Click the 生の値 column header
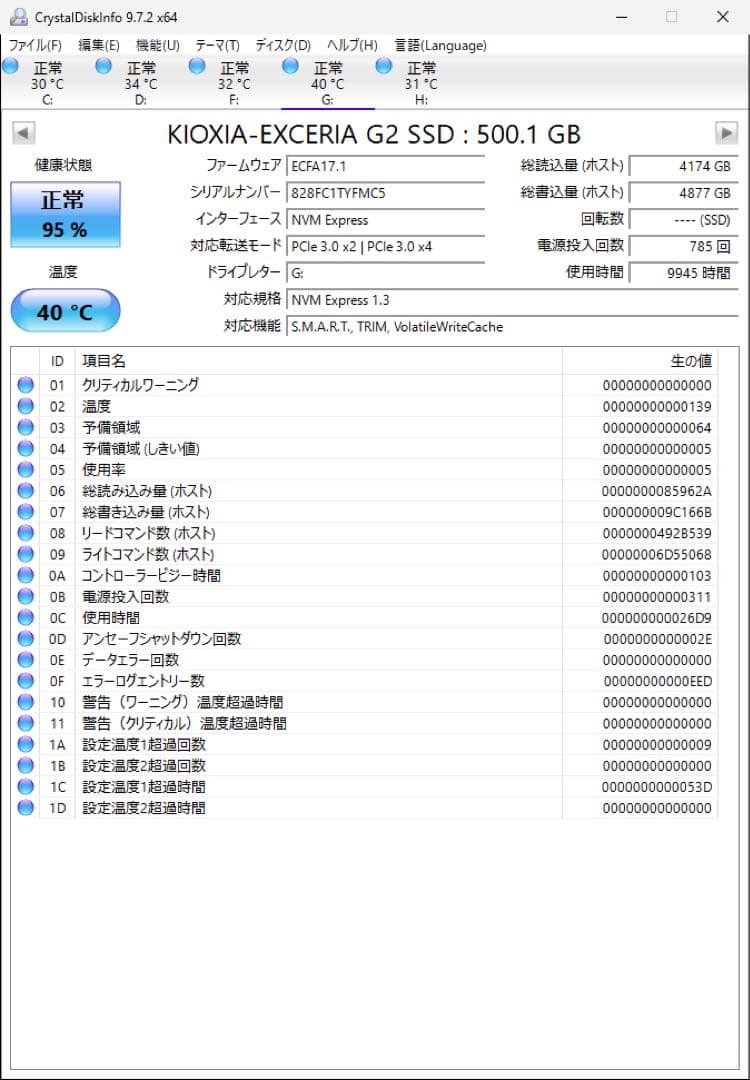750x1080 pixels. pos(640,362)
